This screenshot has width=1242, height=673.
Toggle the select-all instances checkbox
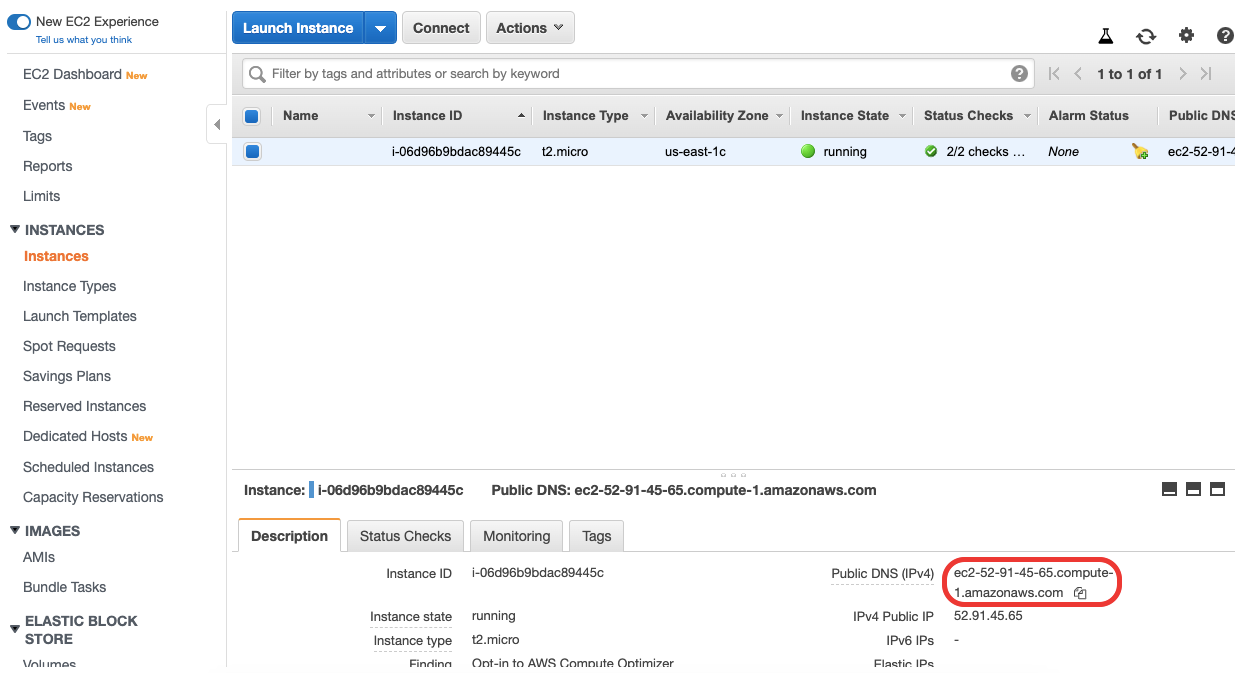point(252,116)
